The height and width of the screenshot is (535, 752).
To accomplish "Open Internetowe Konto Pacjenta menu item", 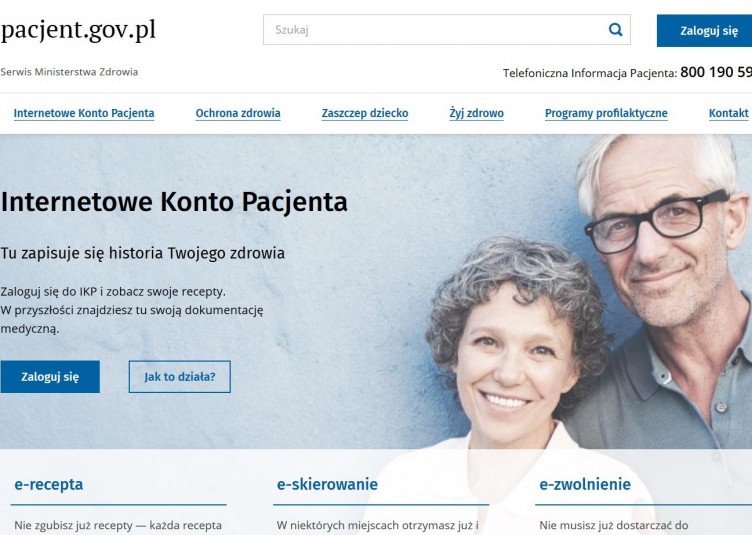I will coord(84,113).
